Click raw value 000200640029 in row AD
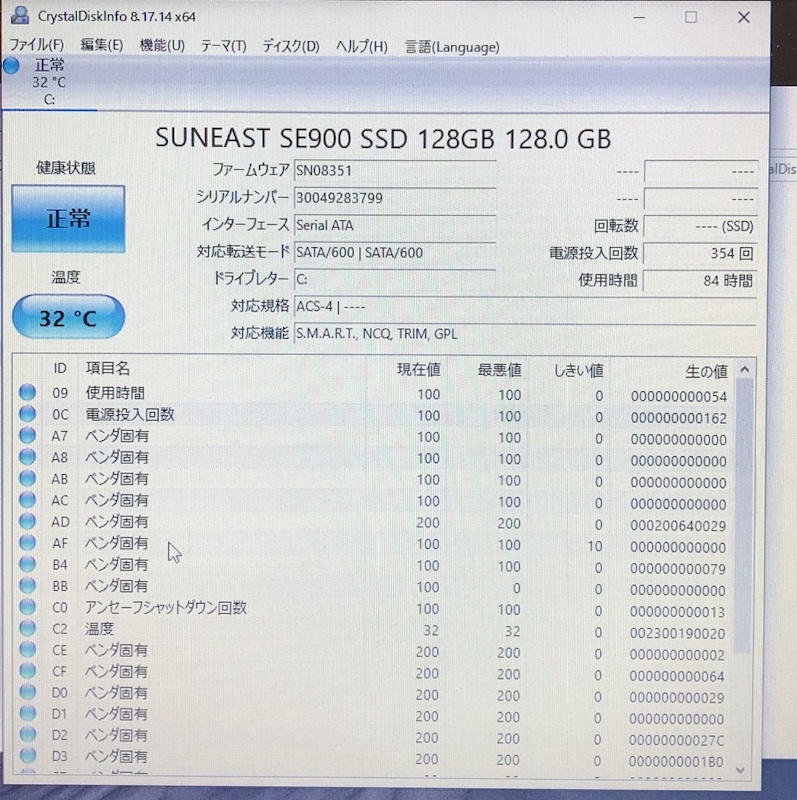The height and width of the screenshot is (800, 797). [678, 526]
